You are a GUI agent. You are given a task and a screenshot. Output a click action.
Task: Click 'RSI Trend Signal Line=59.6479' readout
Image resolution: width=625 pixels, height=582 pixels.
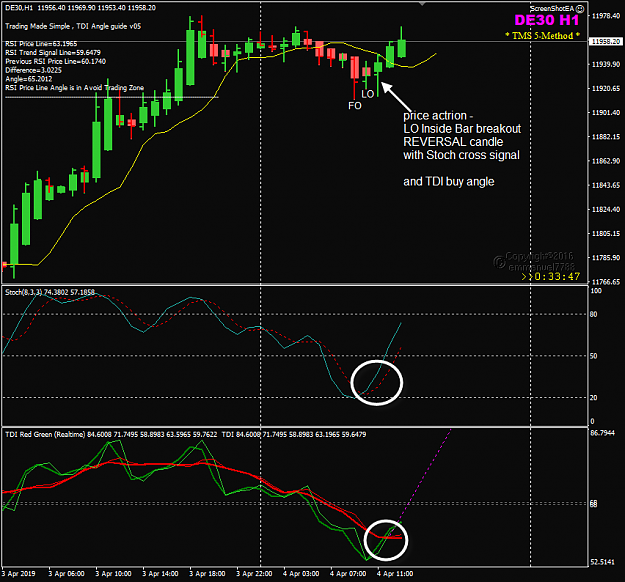pos(53,53)
